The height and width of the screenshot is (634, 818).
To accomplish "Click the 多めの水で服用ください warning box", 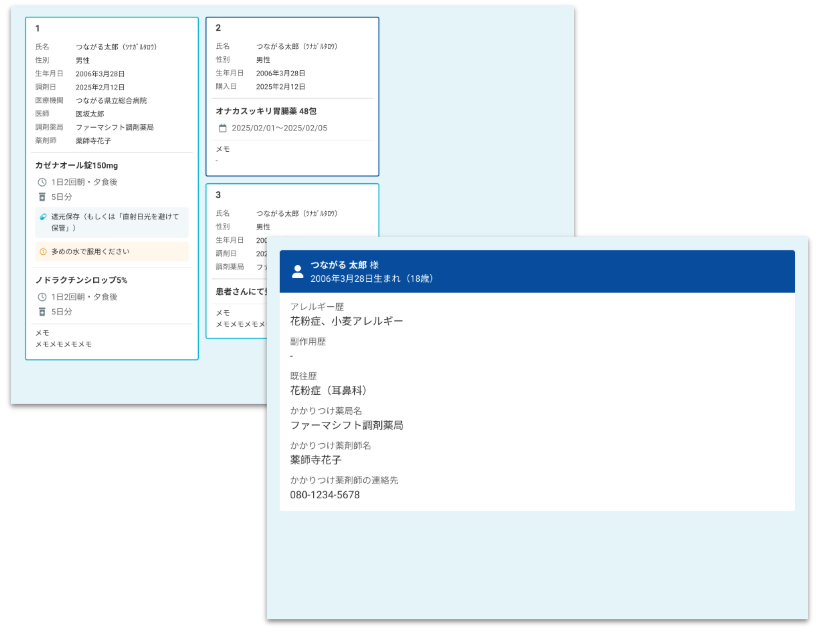I will (x=111, y=252).
